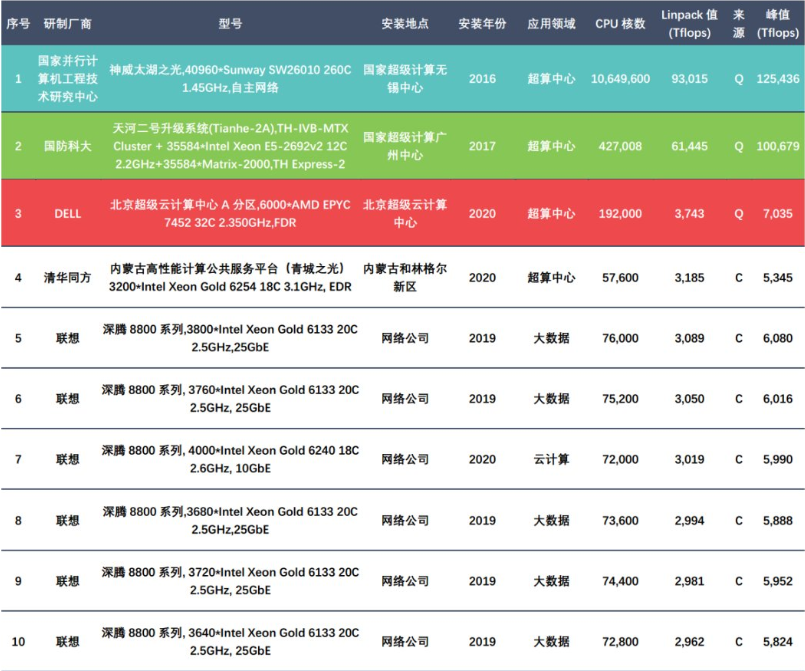This screenshot has width=805, height=671.
Task: Click the Linpack value 2,962
Action: click(689, 642)
